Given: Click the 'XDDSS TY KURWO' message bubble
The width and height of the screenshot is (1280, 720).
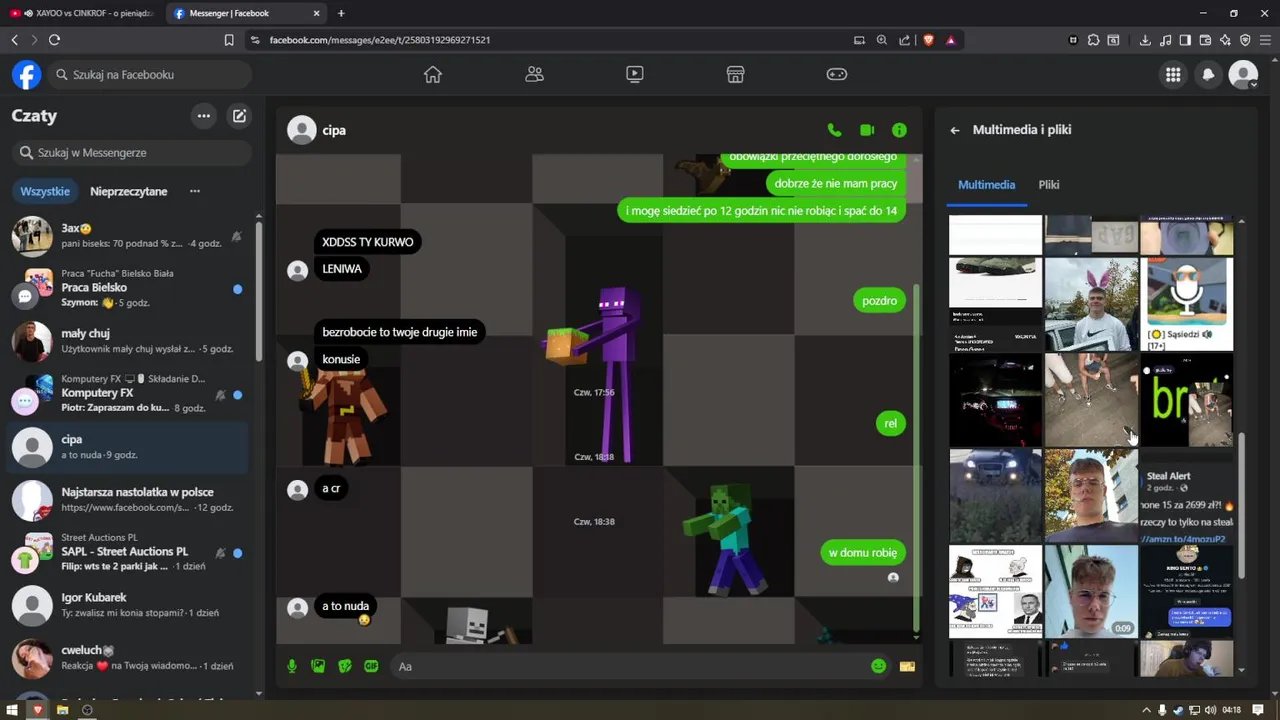Looking at the screenshot, I should (367, 242).
